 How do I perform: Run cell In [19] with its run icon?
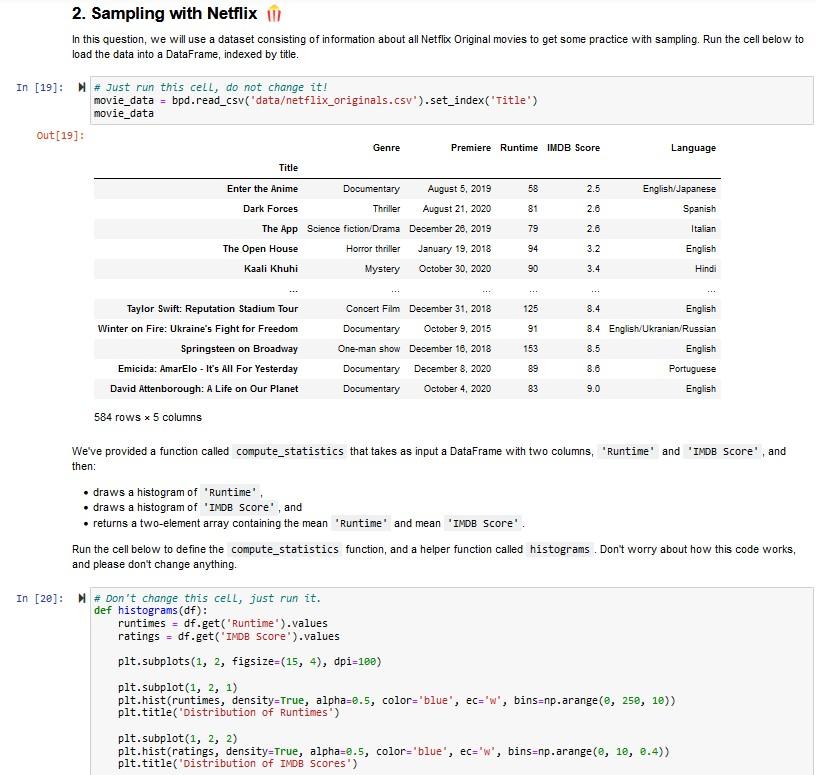[81, 87]
